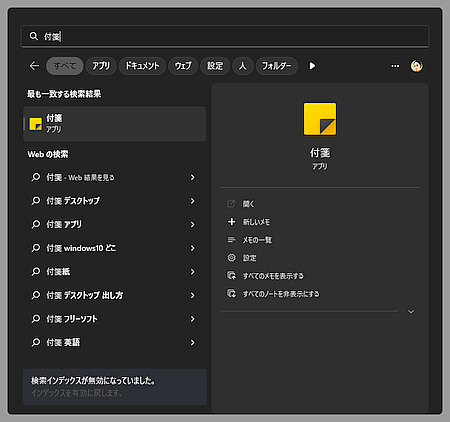The width and height of the screenshot is (450, 422).
Task: Click the 検索インデックスが無効になっていました notice
Action: coord(93,381)
